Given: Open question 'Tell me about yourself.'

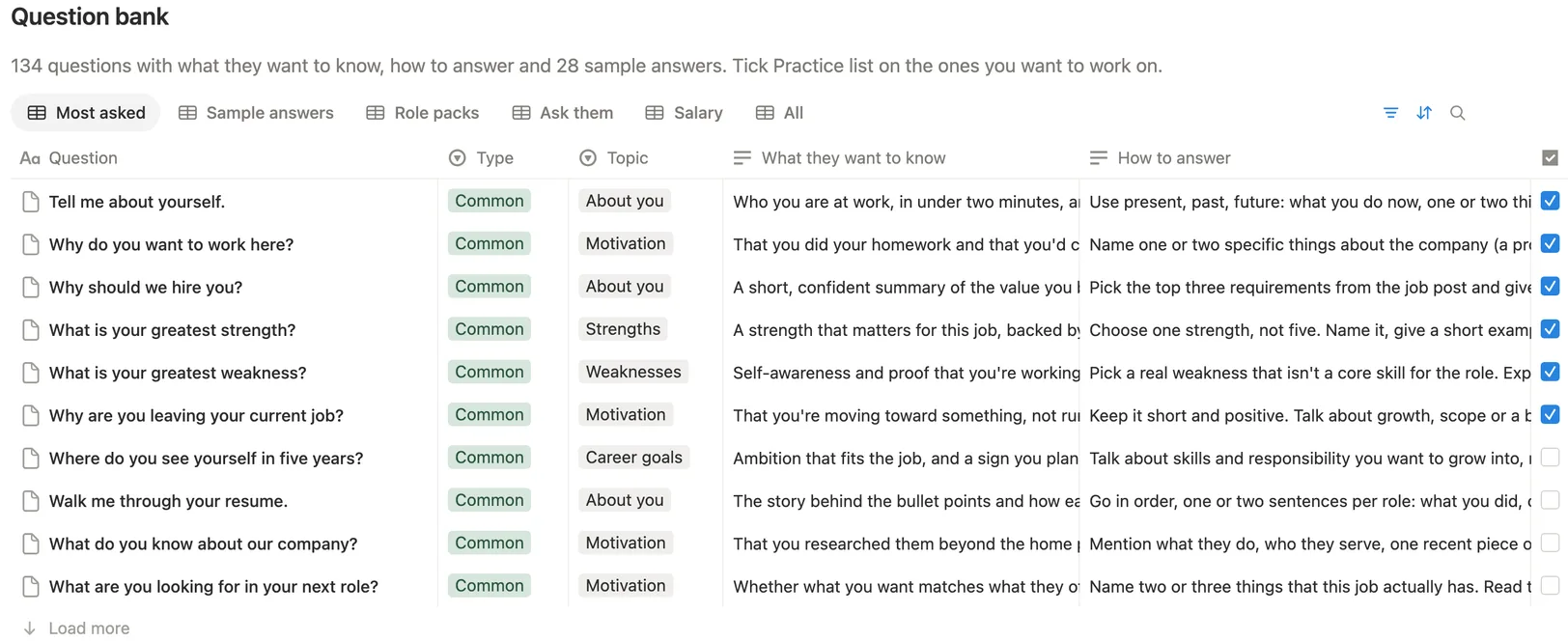Looking at the screenshot, I should pyautogui.click(x=137, y=202).
